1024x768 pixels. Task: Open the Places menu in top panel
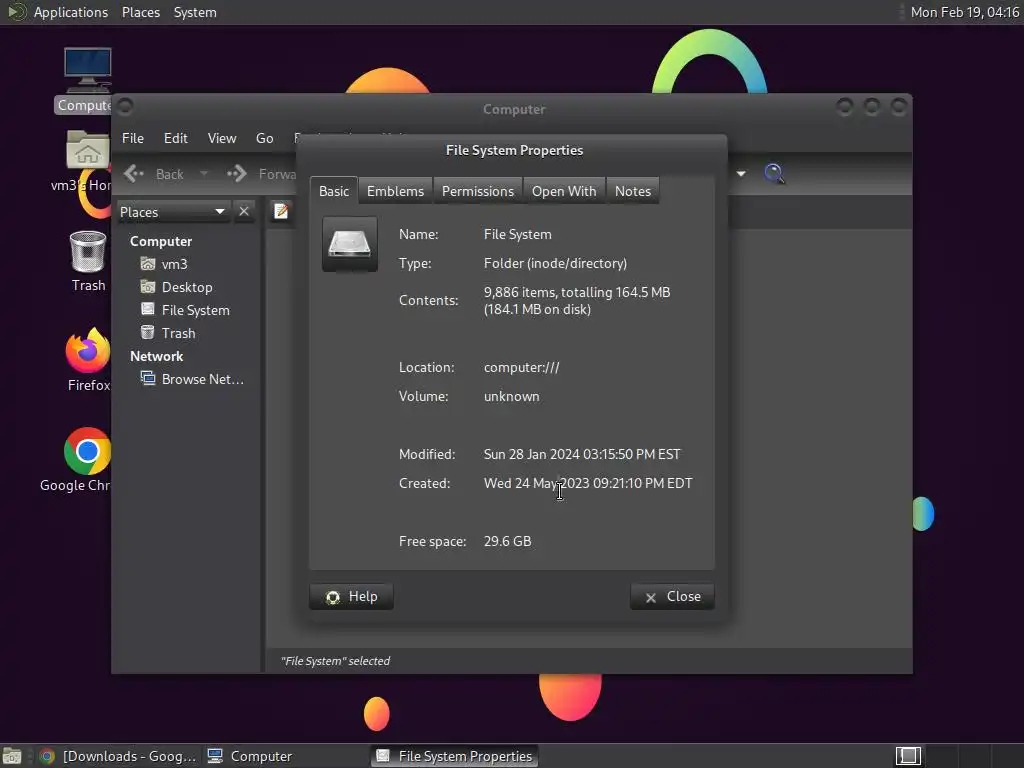[x=140, y=12]
